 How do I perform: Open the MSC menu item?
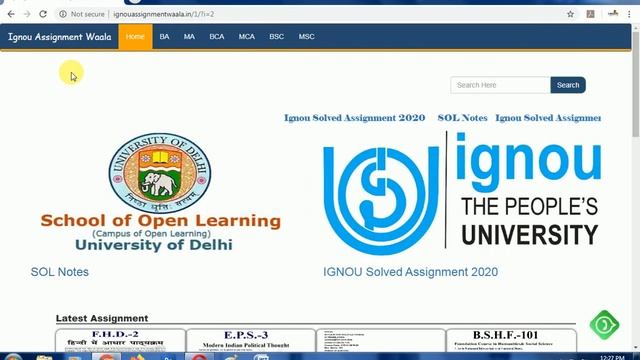pos(307,37)
